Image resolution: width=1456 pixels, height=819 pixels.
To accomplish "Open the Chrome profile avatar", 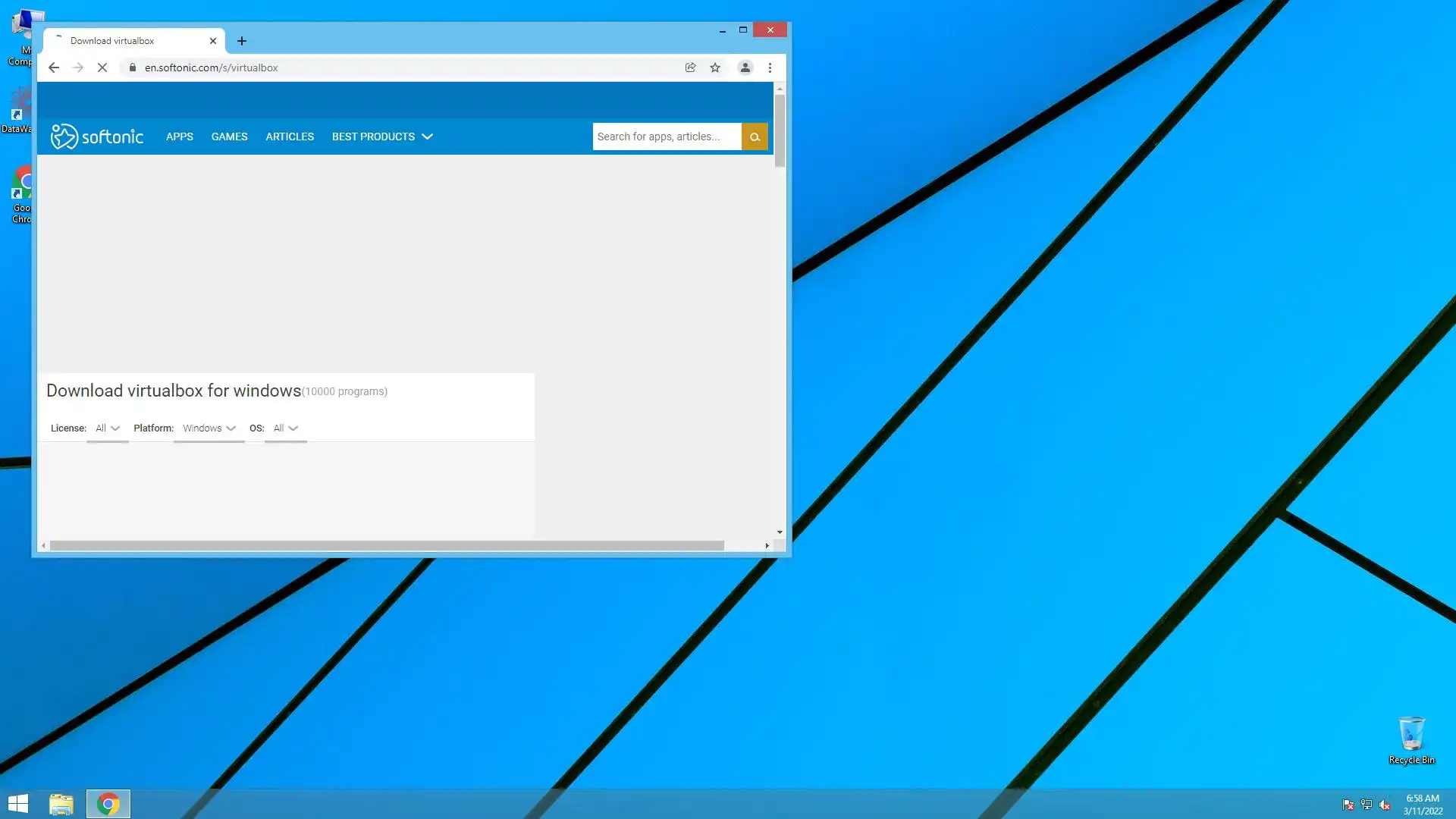I will click(745, 67).
